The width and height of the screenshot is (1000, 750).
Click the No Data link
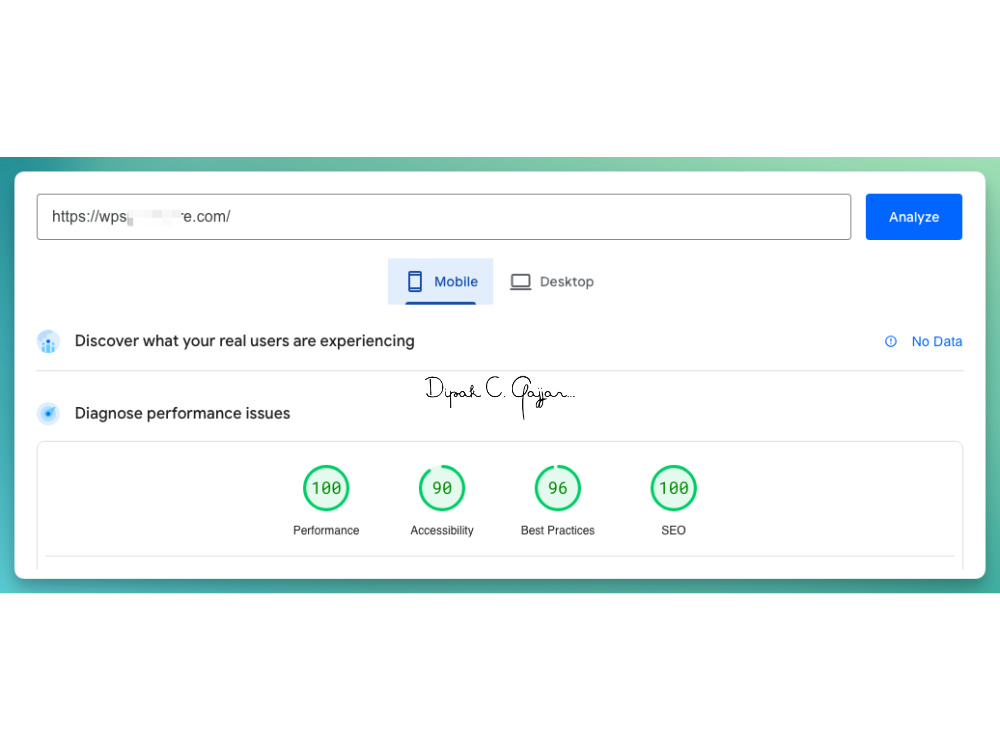(936, 341)
